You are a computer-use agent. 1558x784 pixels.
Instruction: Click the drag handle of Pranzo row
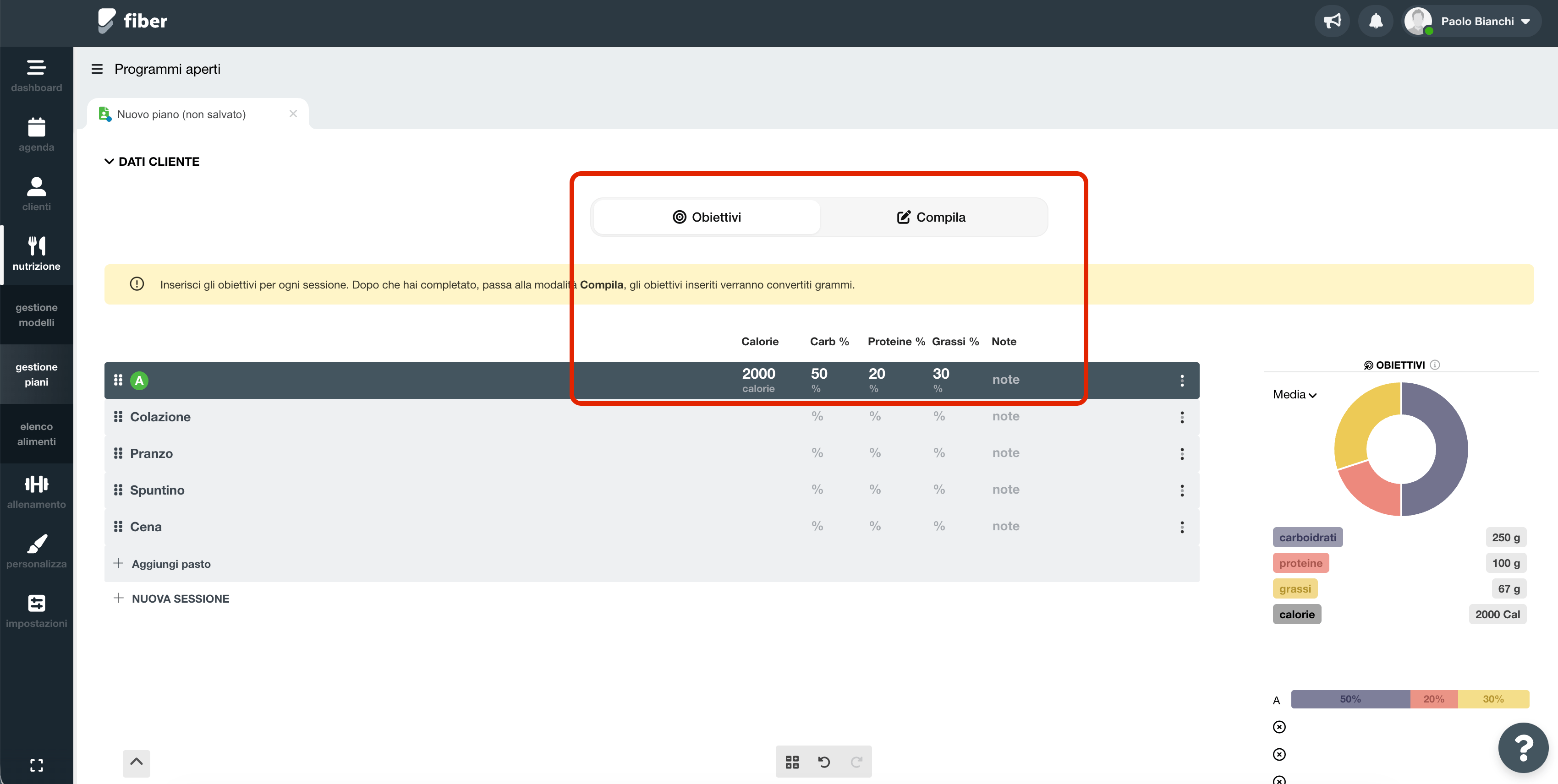(118, 453)
